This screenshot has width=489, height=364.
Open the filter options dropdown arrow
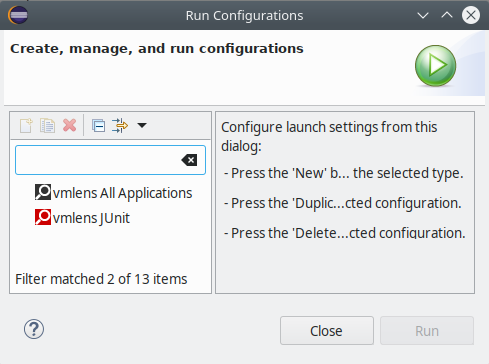[x=142, y=125]
